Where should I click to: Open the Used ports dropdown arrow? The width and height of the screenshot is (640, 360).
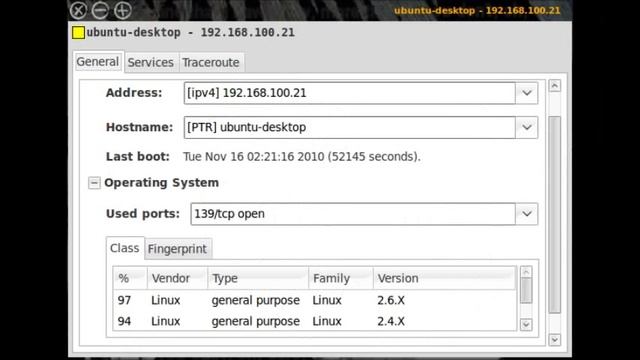[527, 214]
